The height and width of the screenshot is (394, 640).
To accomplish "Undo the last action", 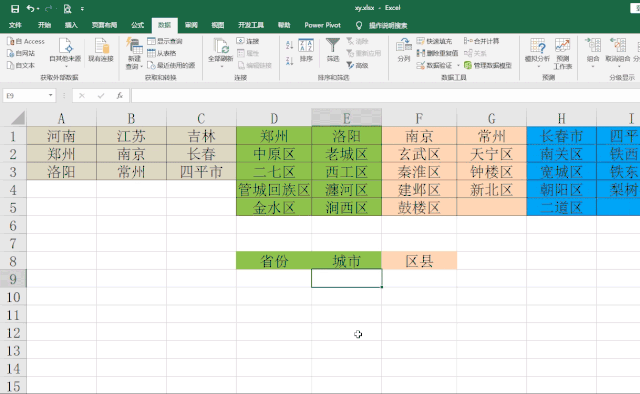I will click(30, 9).
